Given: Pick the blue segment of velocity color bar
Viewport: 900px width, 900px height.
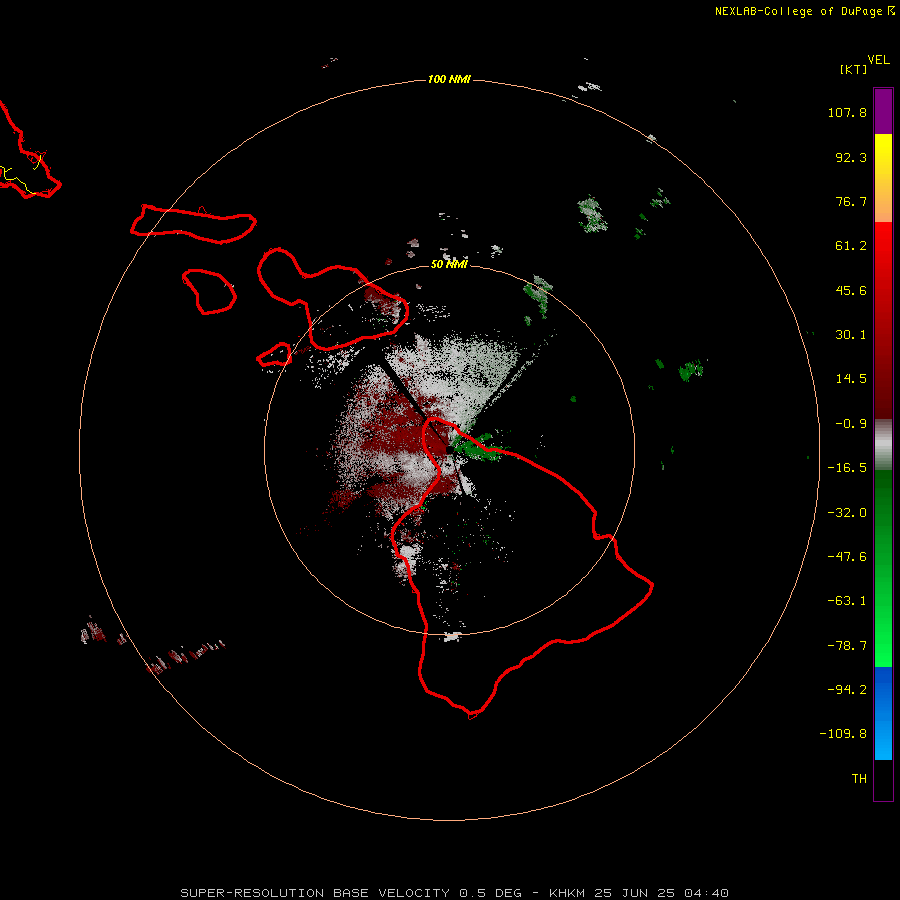Looking at the screenshot, I should pyautogui.click(x=883, y=713).
